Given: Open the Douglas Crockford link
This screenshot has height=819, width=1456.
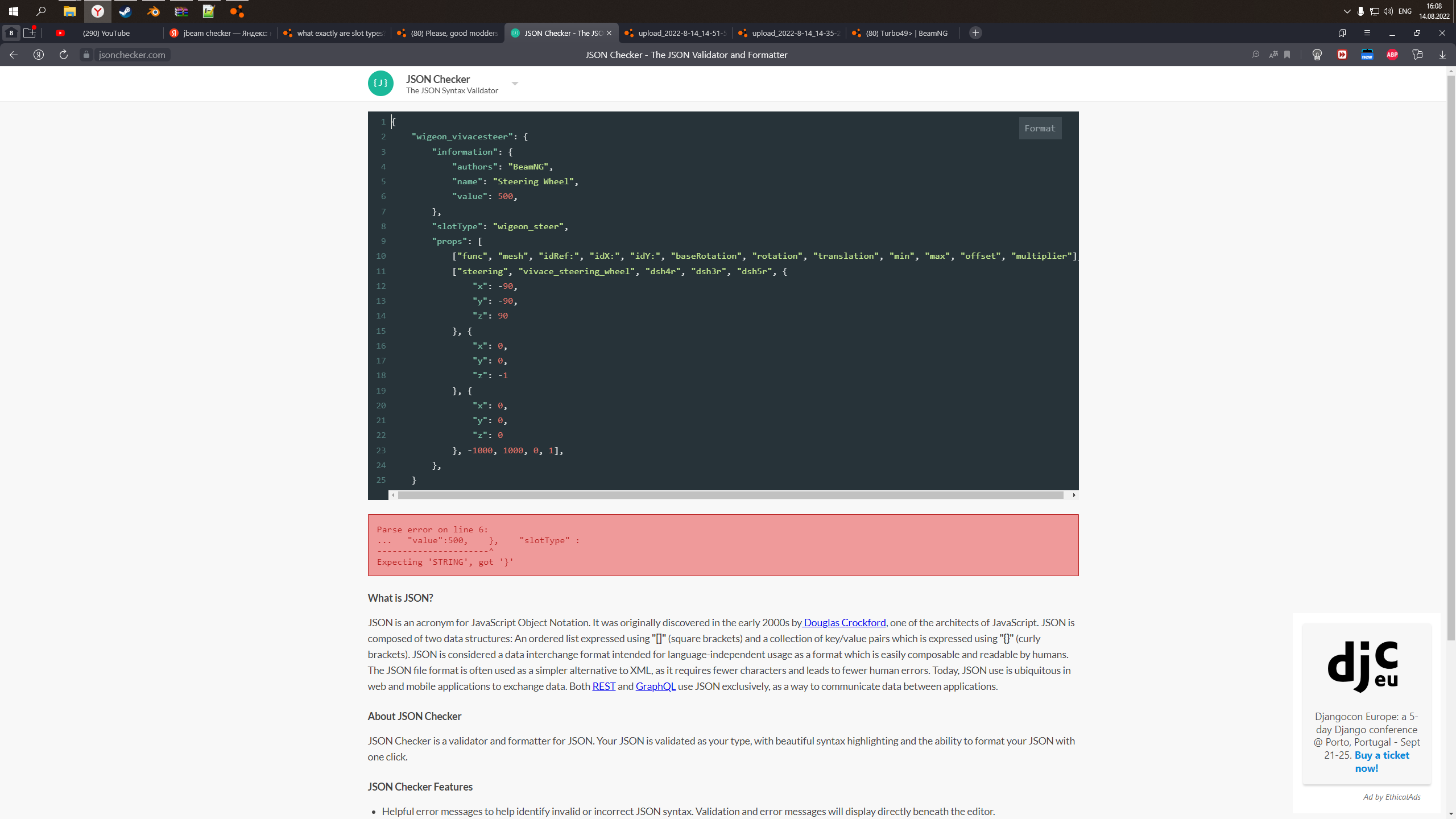Looking at the screenshot, I should tap(845, 623).
